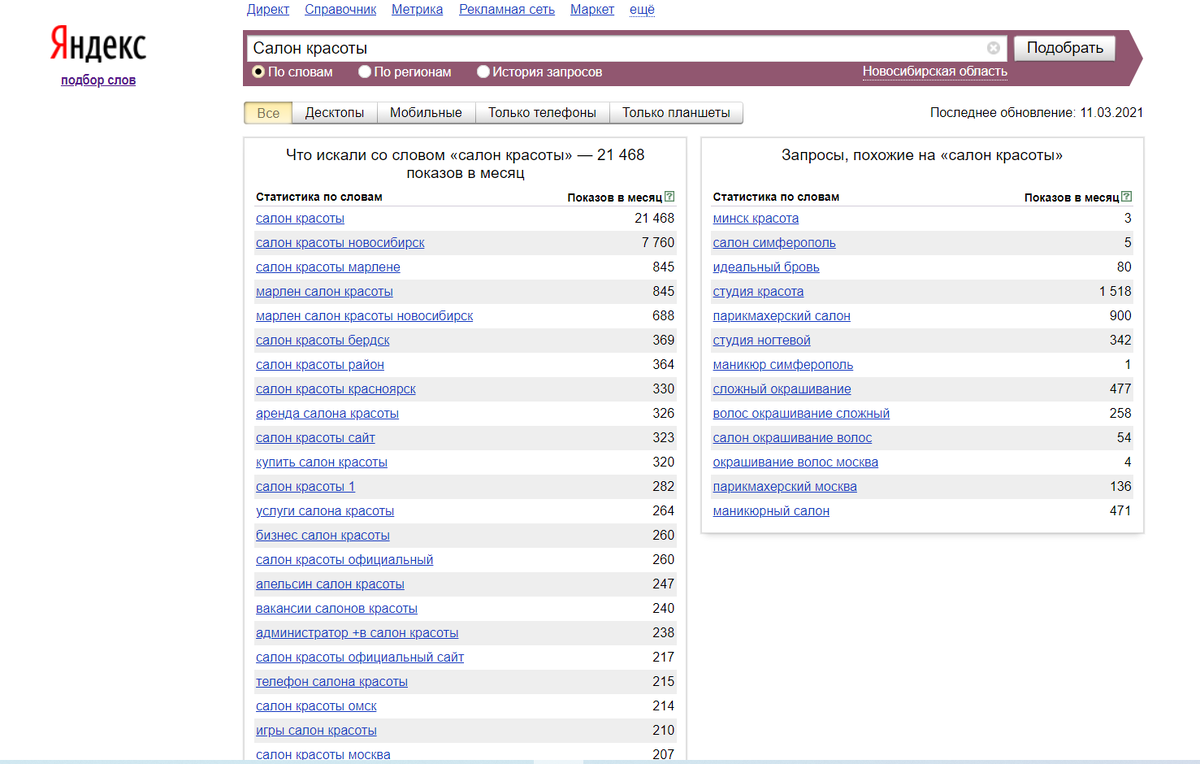Select the 'По словам' radio button
The width and height of the screenshot is (1200, 764).
(259, 72)
